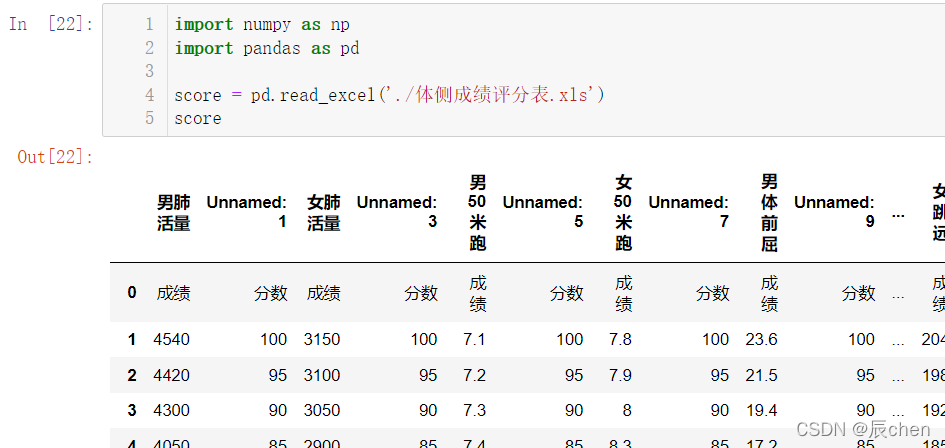
Task: Click the 女50米跑 column header
Action: coord(623,213)
